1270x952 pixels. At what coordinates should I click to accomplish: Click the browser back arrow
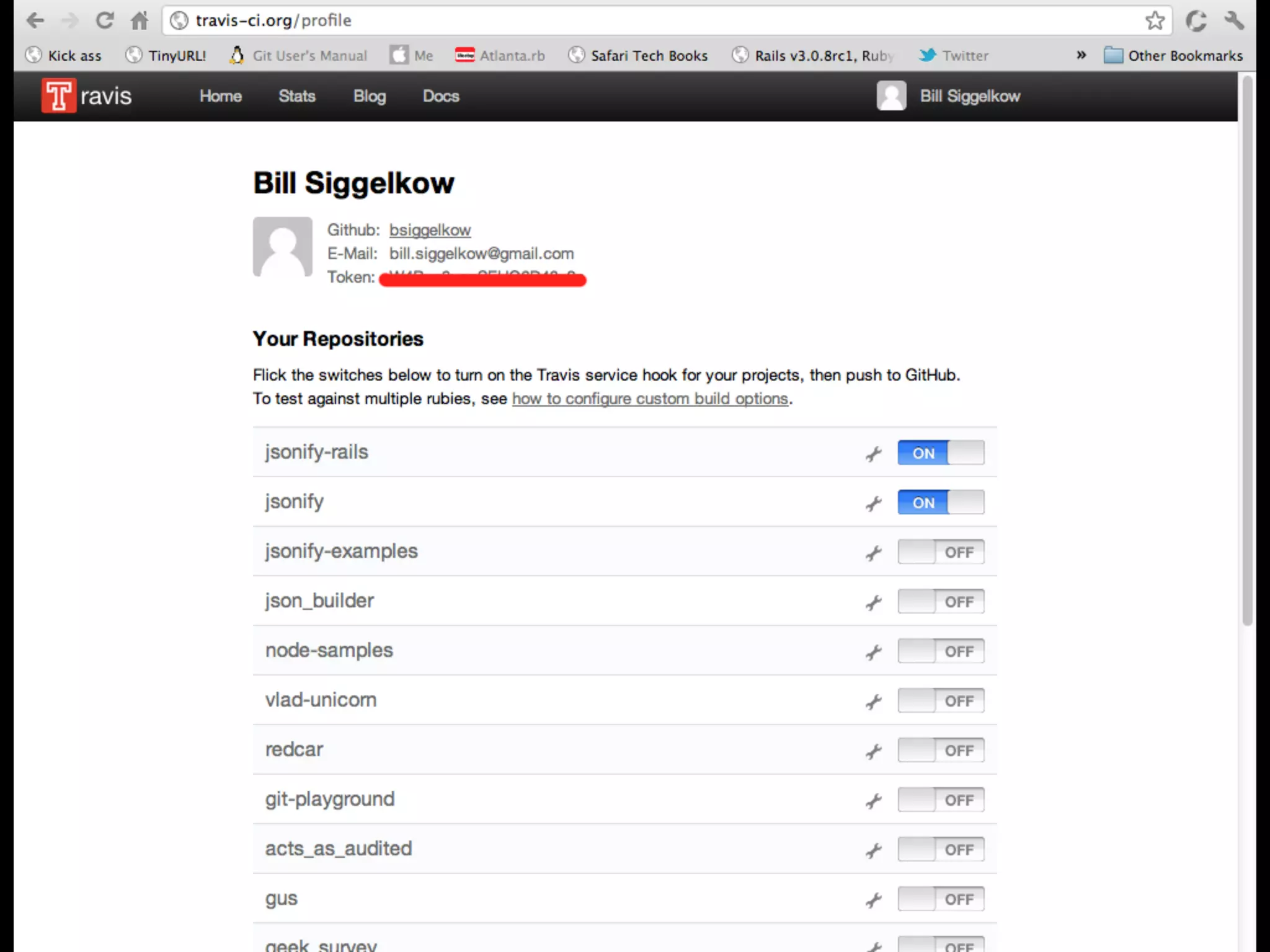[x=35, y=21]
